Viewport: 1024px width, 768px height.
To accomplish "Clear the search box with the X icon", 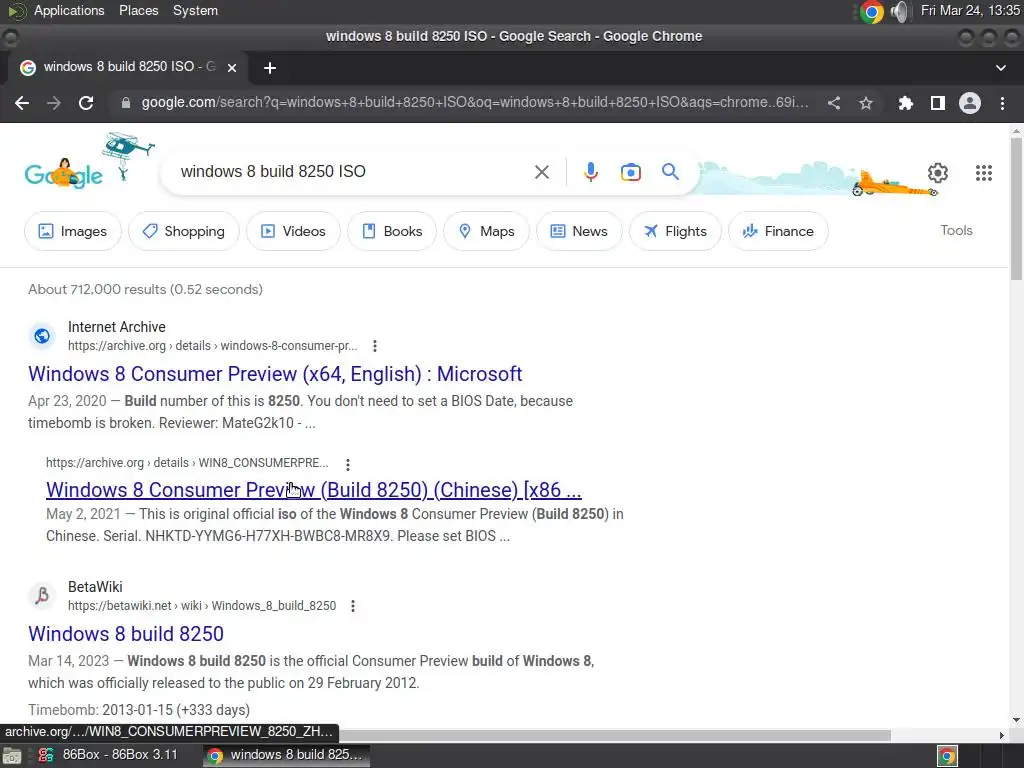I will 542,172.
